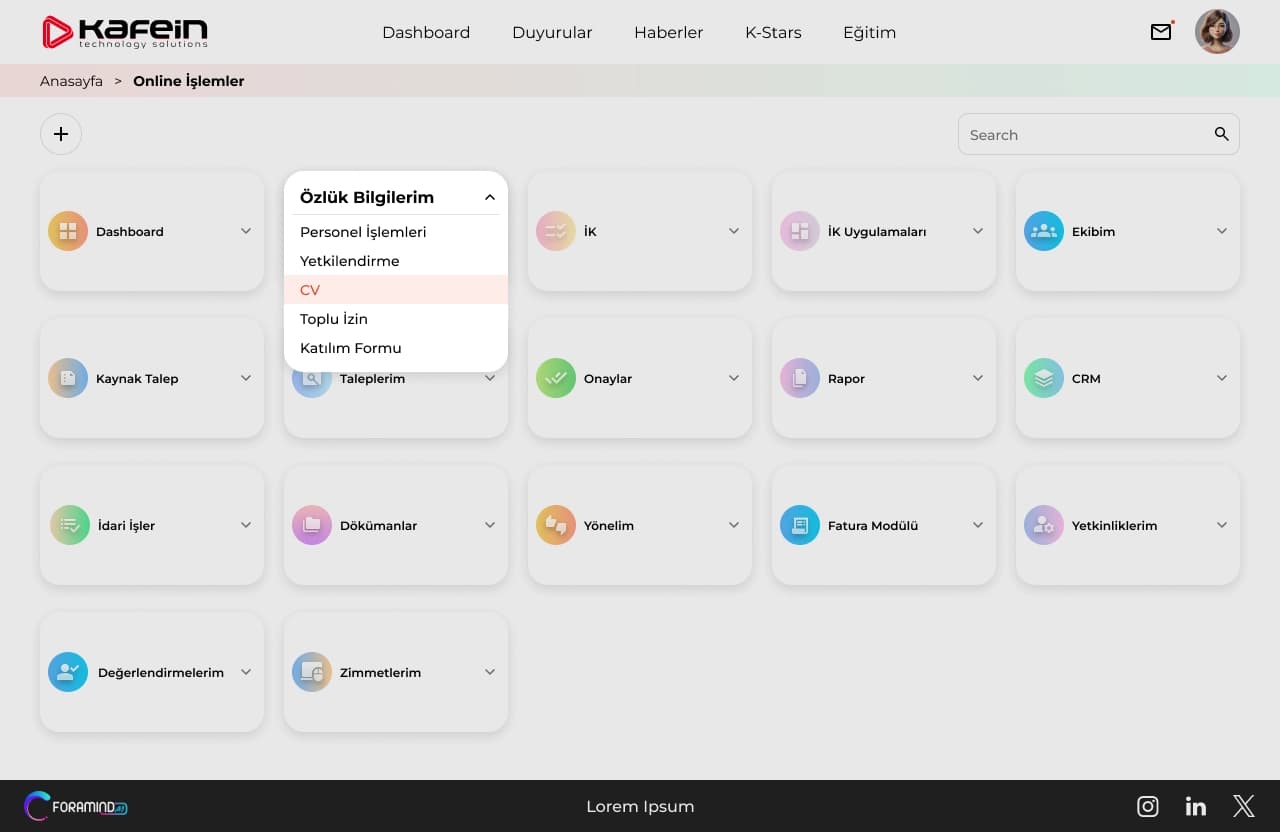Expand the Ekibim card chevron

point(1222,231)
